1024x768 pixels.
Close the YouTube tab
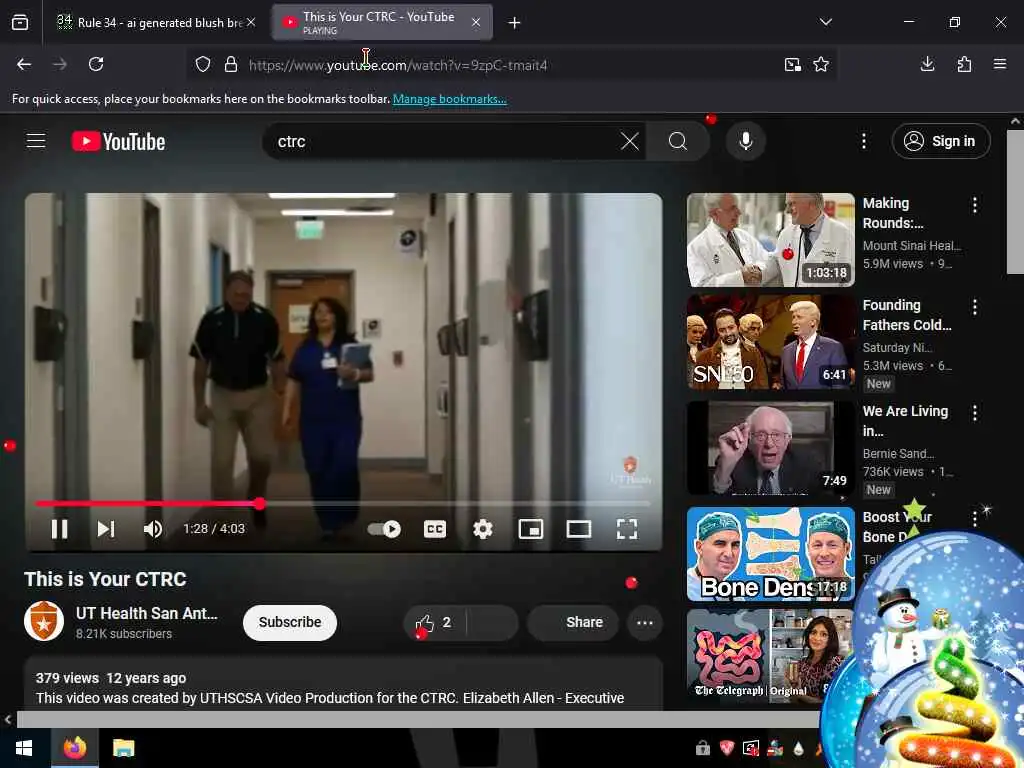(x=476, y=22)
